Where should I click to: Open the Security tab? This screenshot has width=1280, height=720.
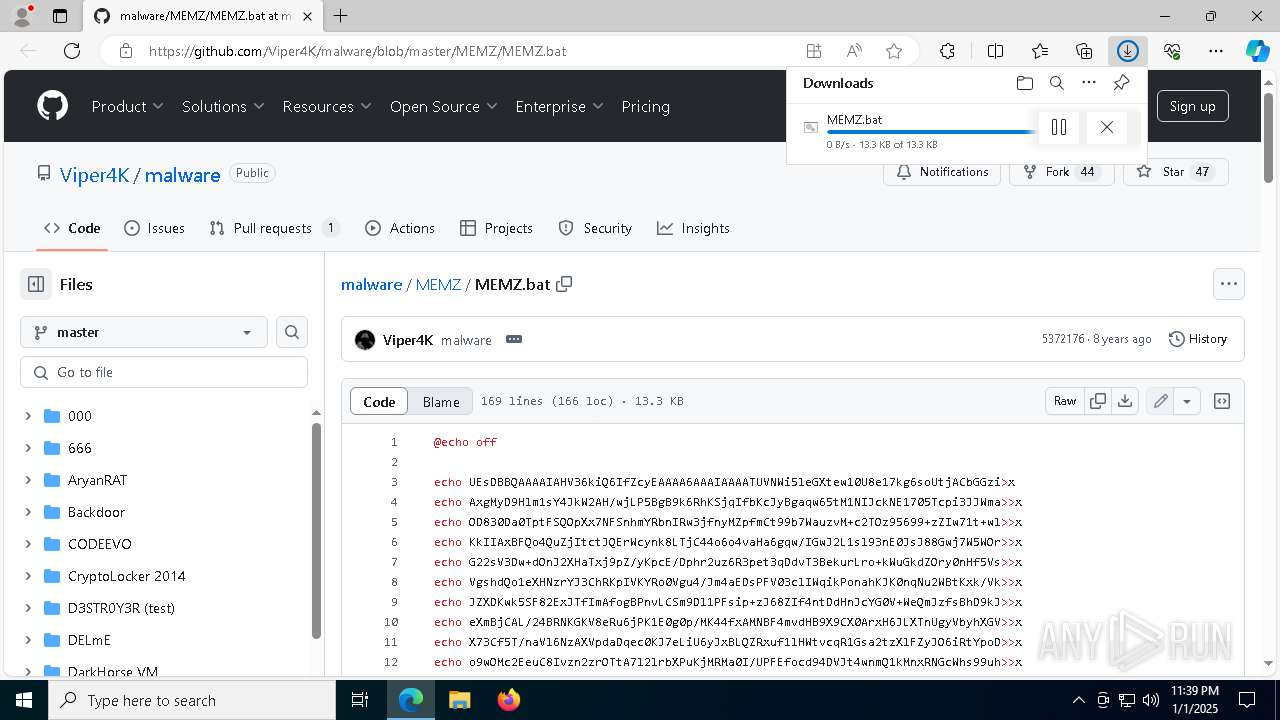pos(595,228)
